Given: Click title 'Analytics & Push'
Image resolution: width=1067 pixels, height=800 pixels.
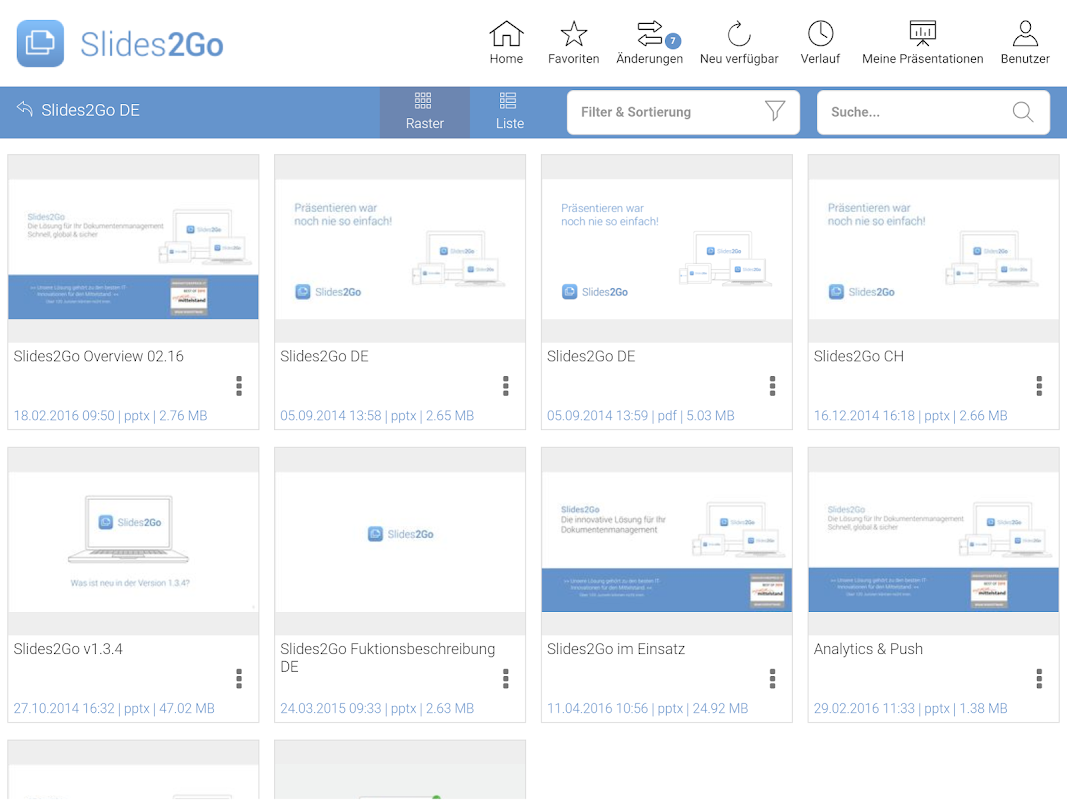Looking at the screenshot, I should [868, 649].
